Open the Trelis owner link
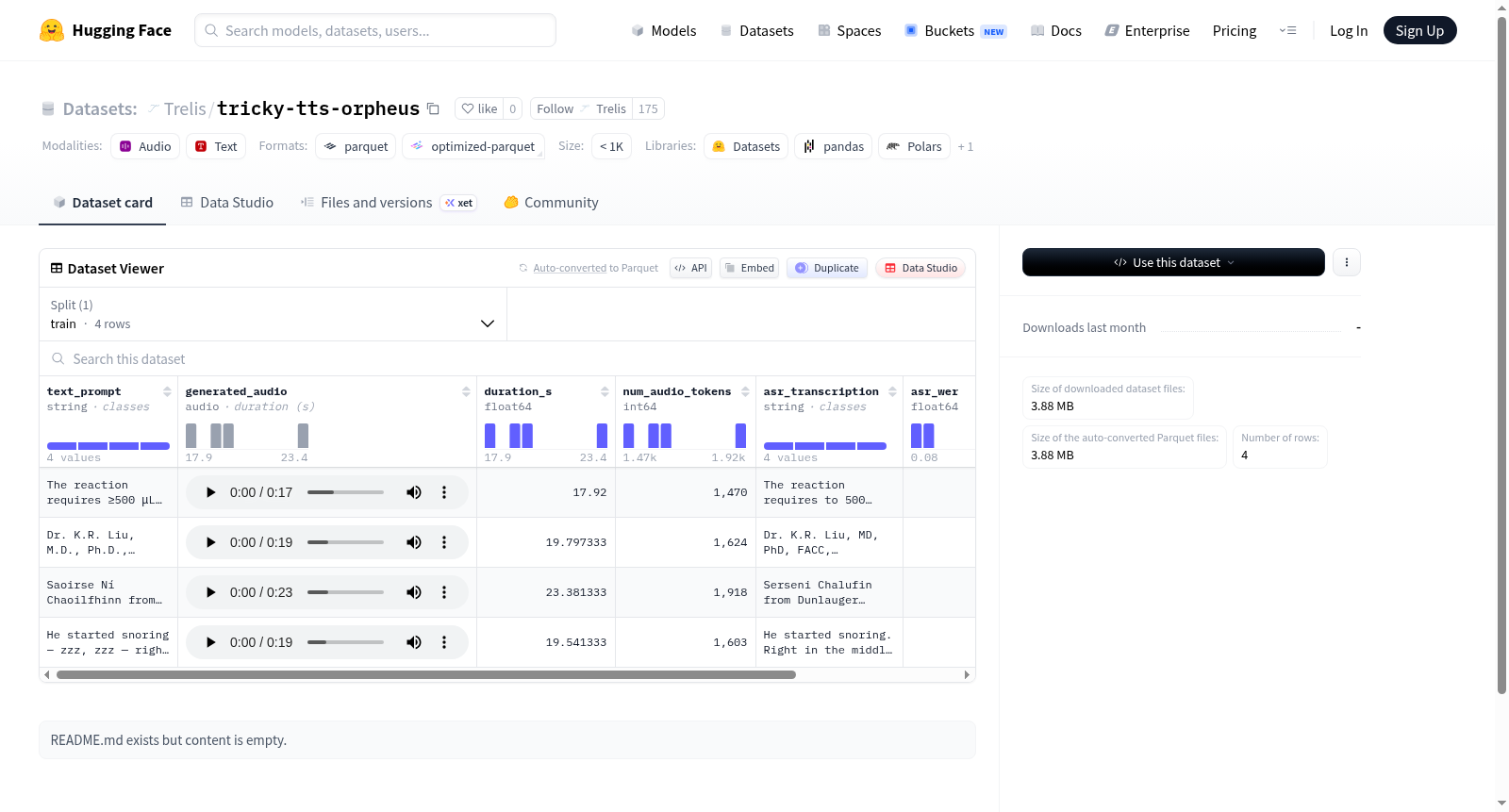 click(x=185, y=108)
